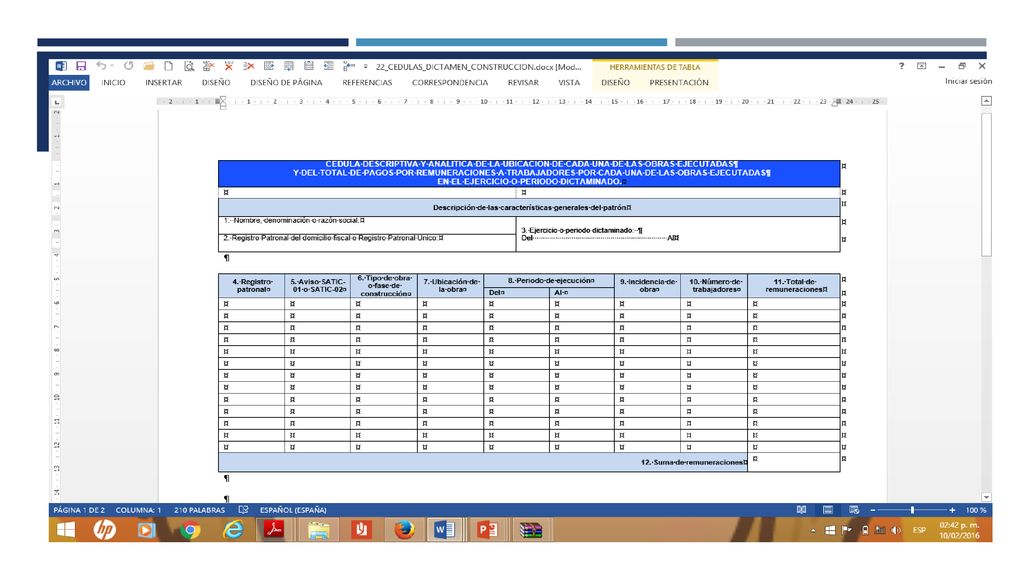Viewport: 1024px width, 576px height.
Task: Click the red X delete columns icon
Action: [x=229, y=66]
